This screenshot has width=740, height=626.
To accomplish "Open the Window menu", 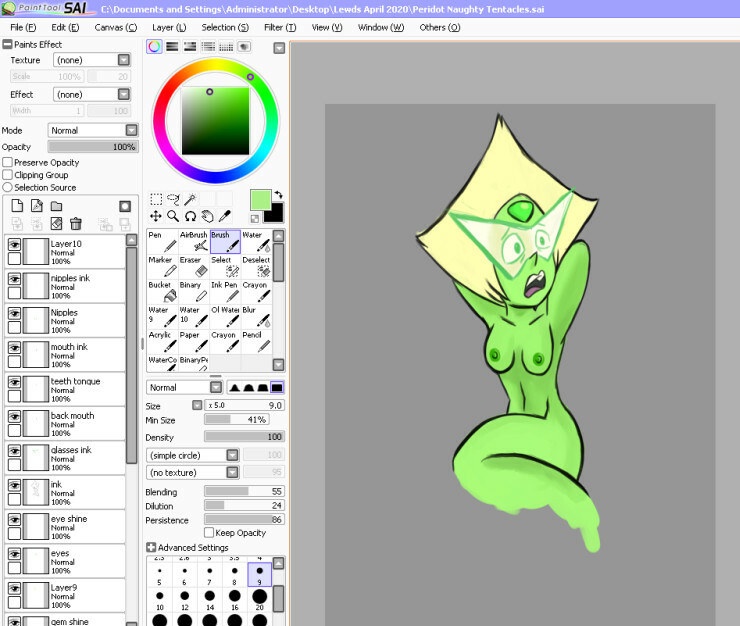I will (381, 27).
